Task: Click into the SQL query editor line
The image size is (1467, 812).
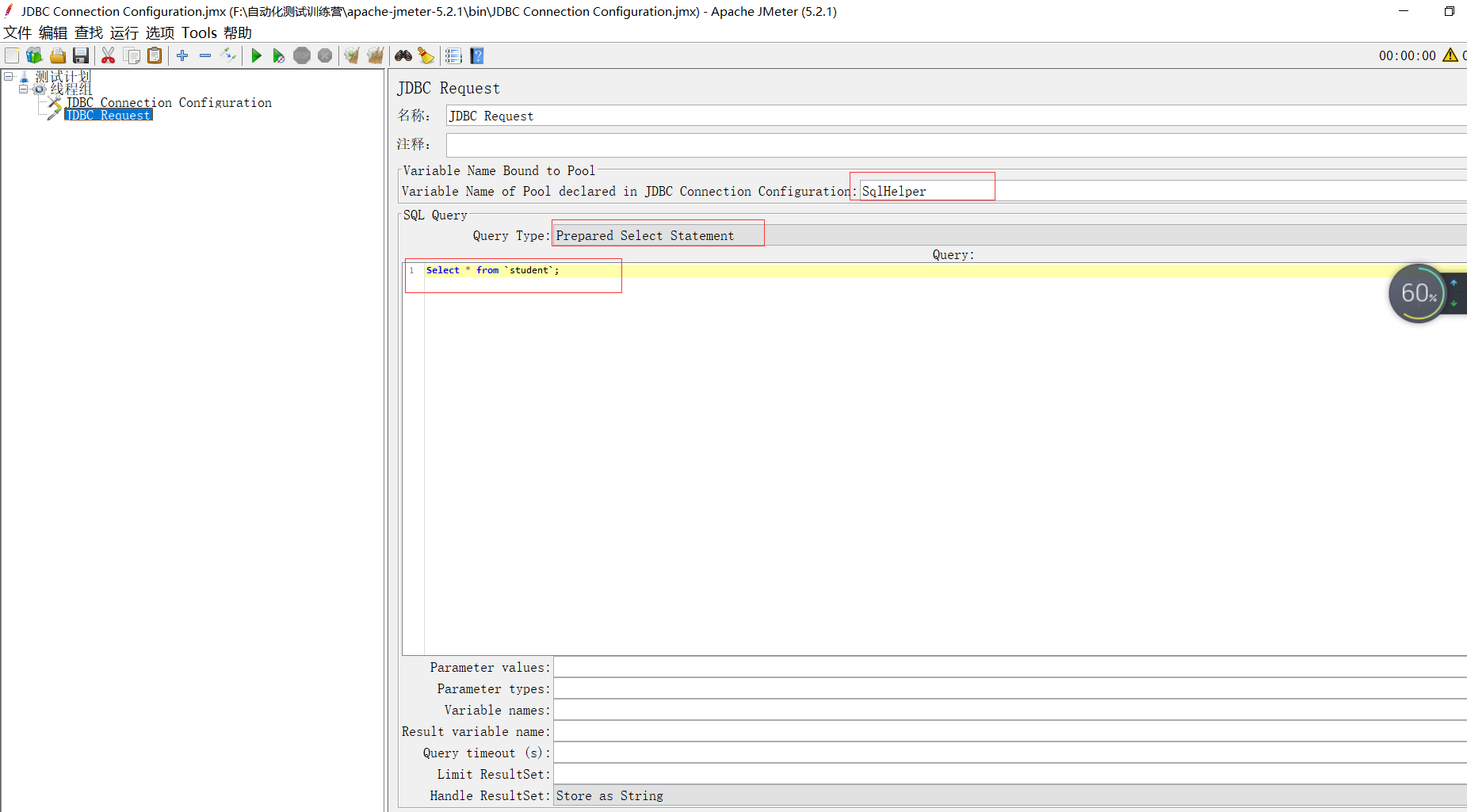Action: point(946,270)
